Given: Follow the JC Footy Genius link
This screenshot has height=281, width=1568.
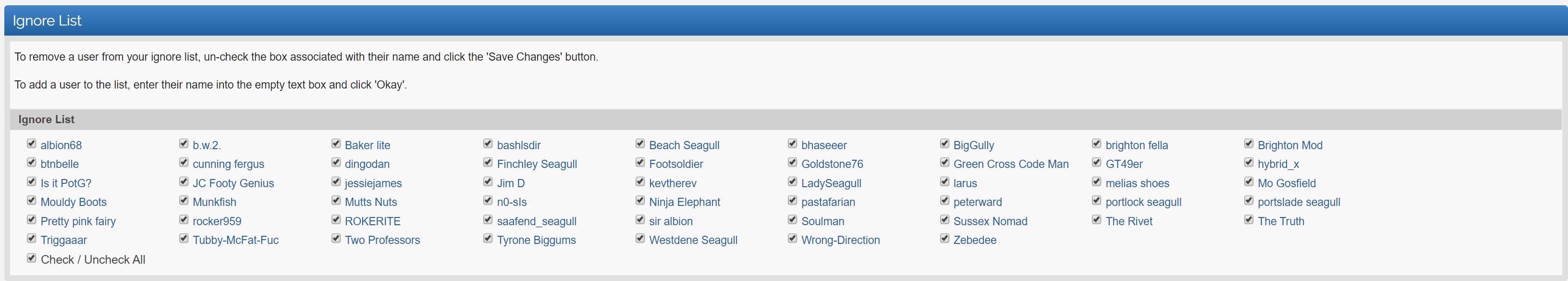Looking at the screenshot, I should click(233, 183).
